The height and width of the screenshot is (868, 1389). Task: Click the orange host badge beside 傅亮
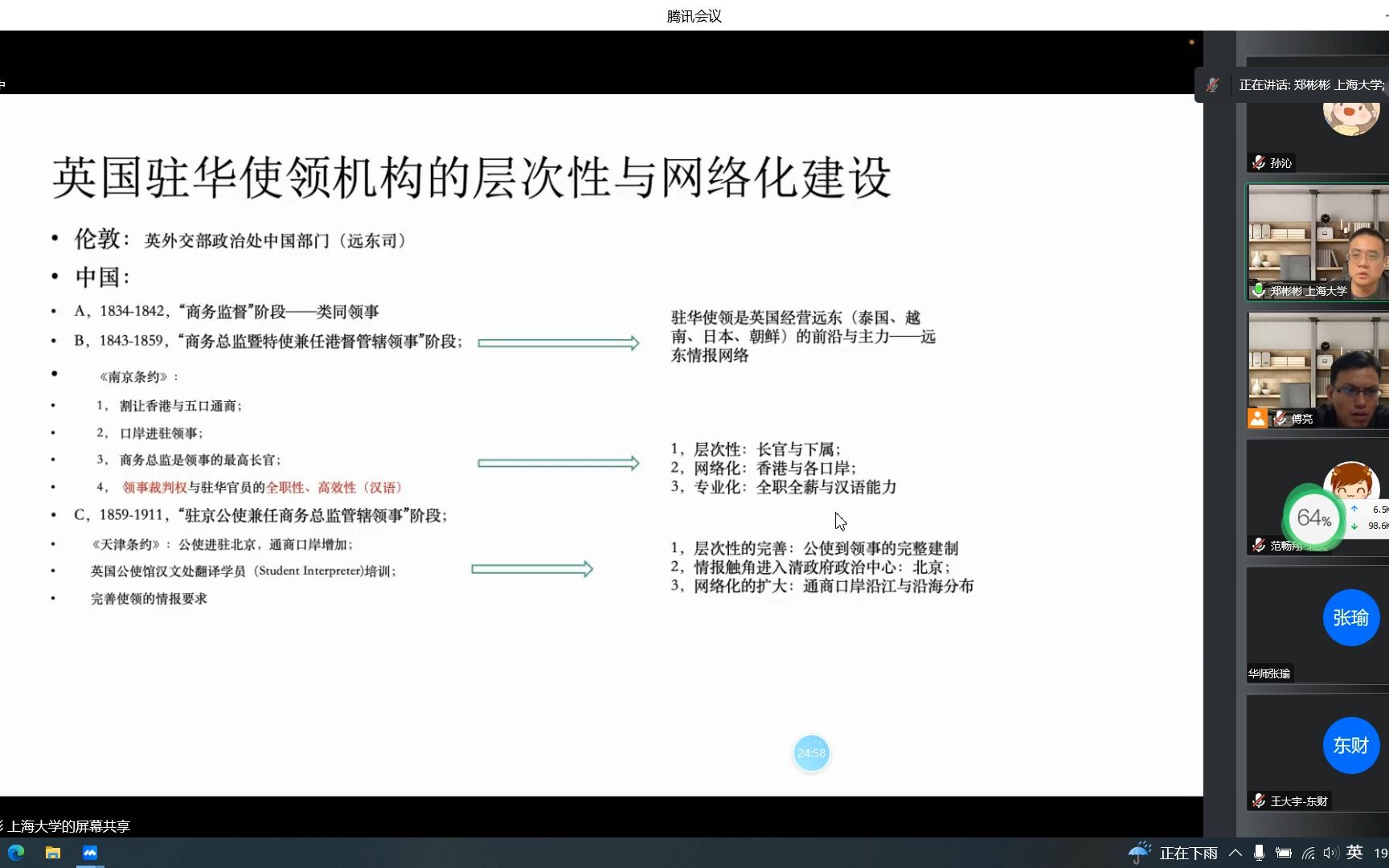[x=1257, y=418]
